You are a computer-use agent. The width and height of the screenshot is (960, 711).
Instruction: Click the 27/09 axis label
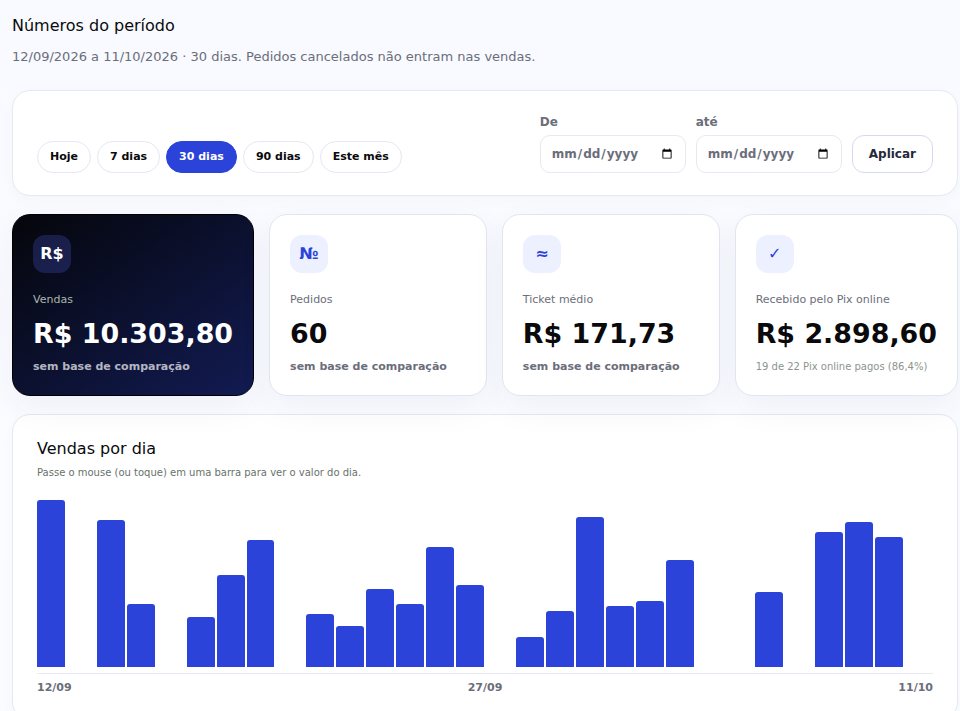tap(485, 687)
